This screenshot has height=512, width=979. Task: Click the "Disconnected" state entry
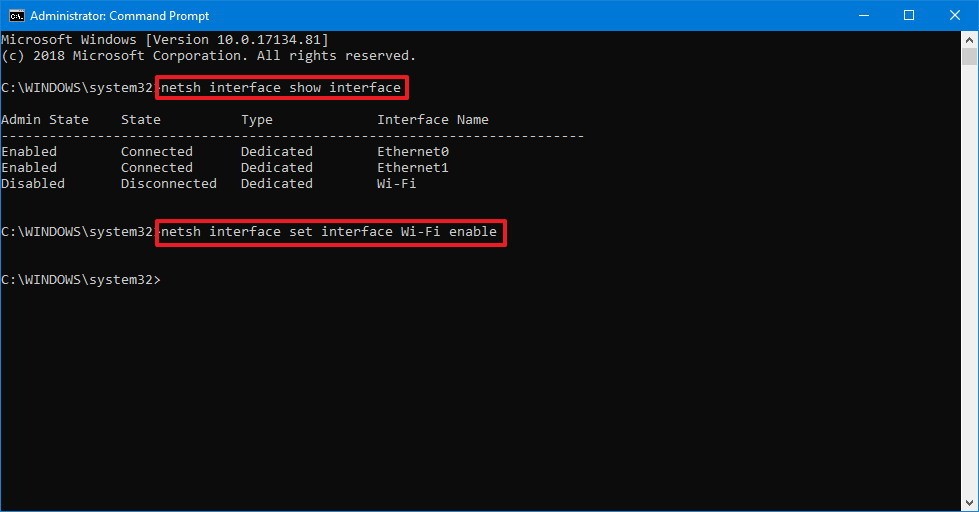(x=169, y=184)
